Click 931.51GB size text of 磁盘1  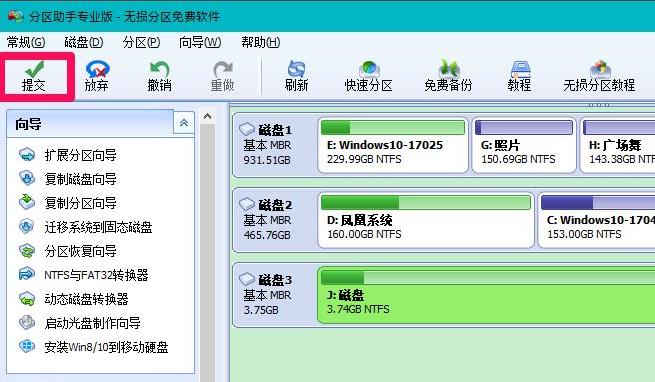[x=267, y=160]
